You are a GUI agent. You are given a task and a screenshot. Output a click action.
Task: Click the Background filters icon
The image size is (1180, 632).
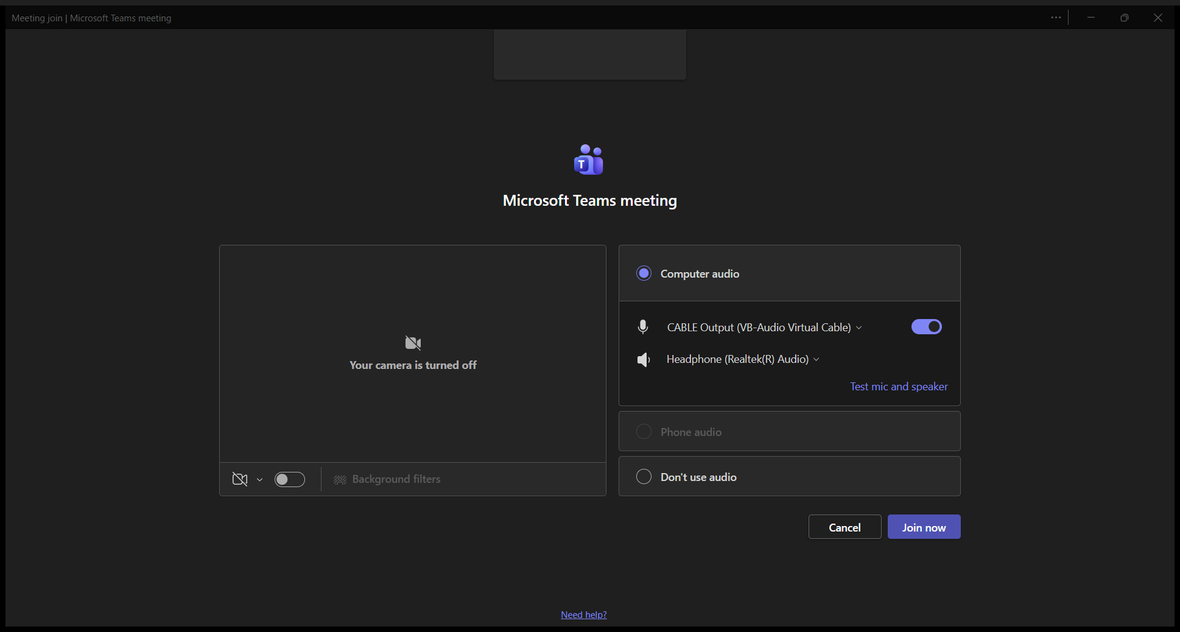340,479
